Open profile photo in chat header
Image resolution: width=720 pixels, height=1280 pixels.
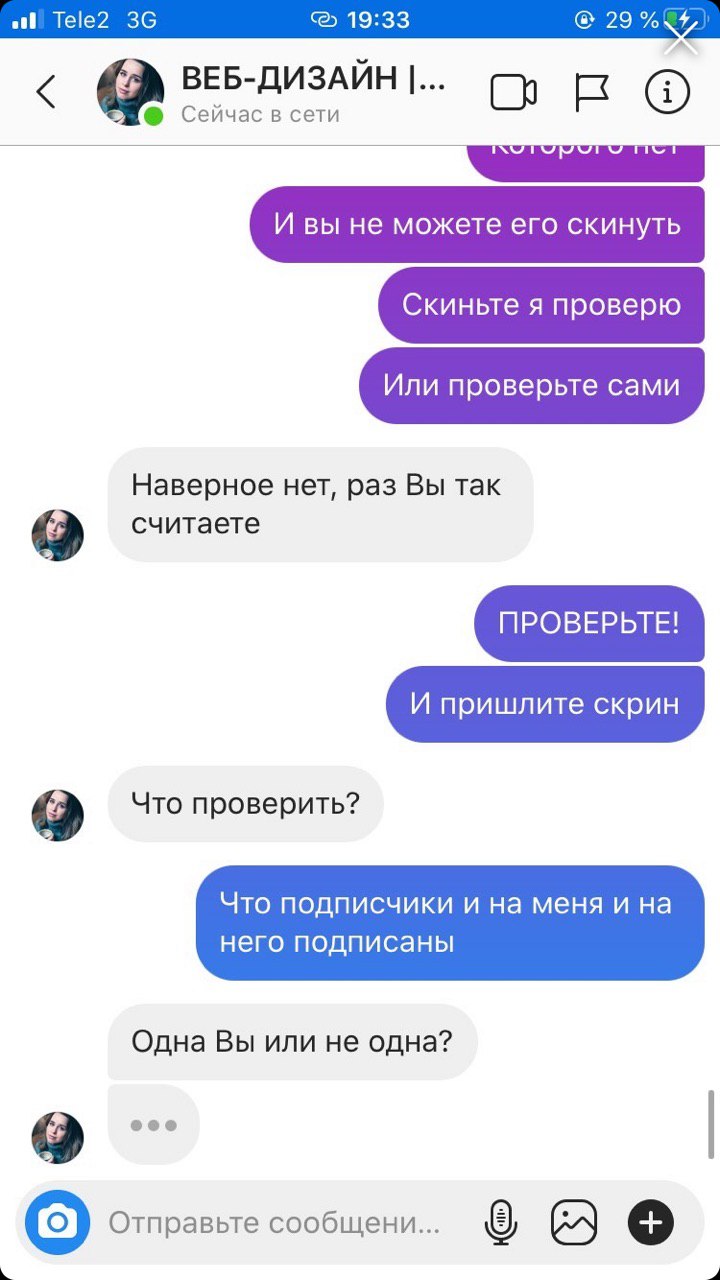click(x=130, y=92)
